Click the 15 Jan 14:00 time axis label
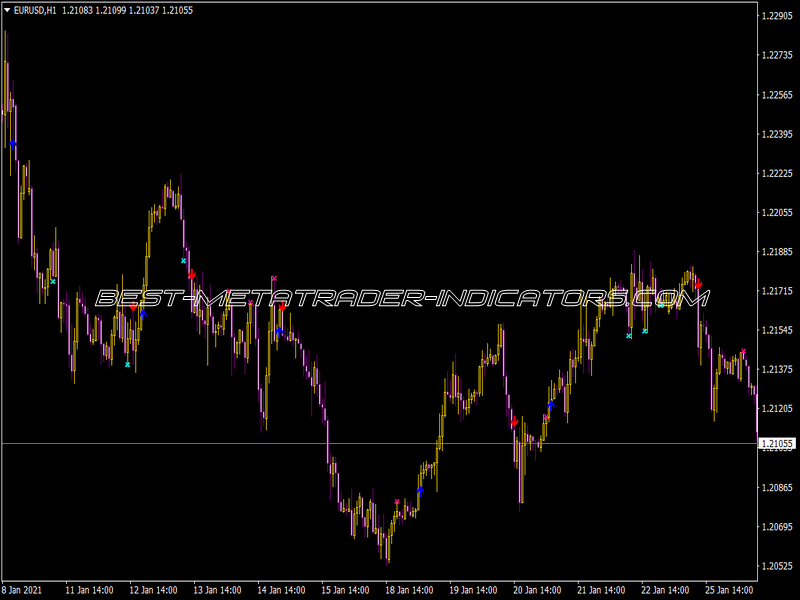The height and width of the screenshot is (600, 800). click(345, 590)
